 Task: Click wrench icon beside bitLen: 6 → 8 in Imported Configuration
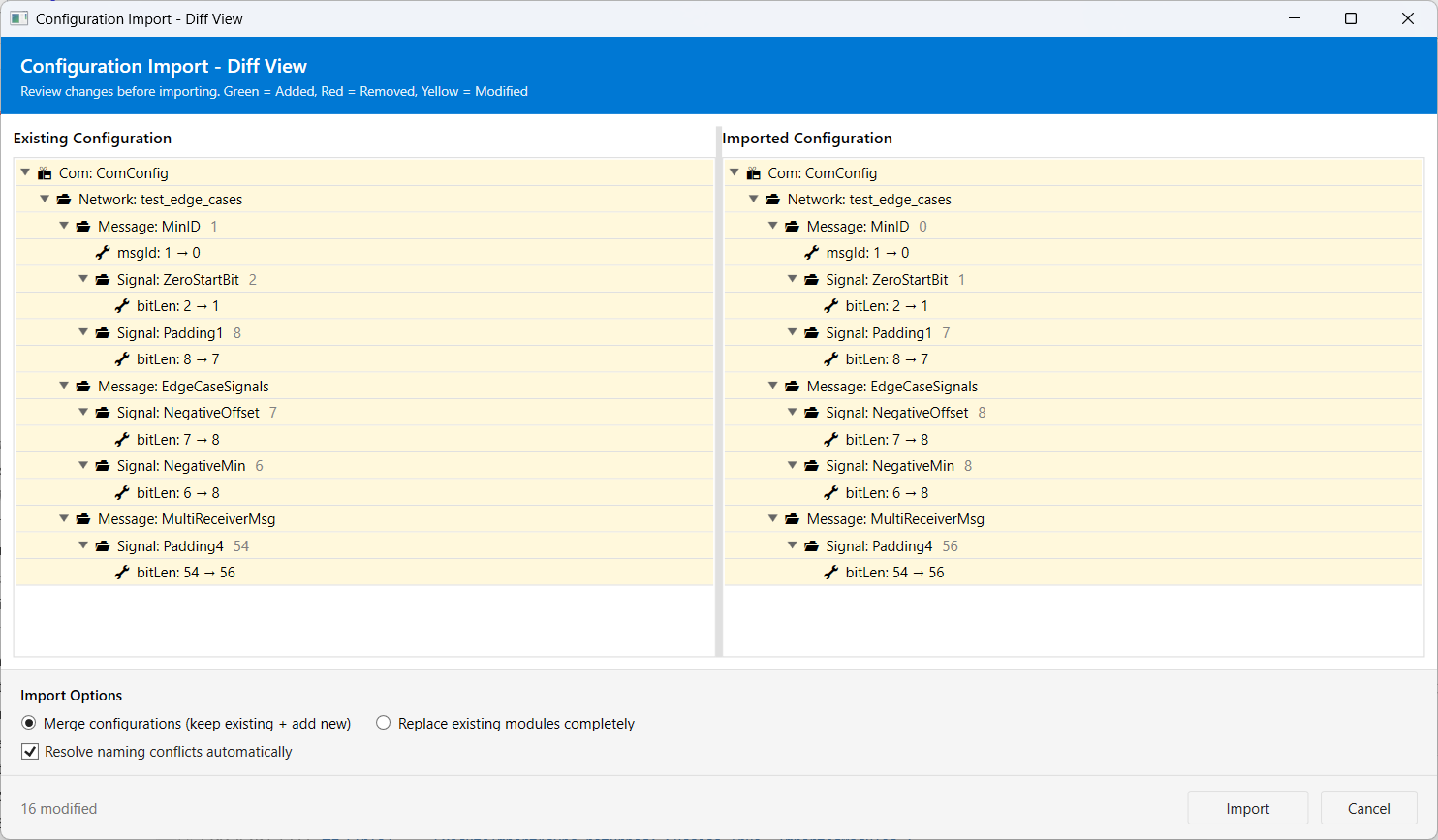pyautogui.click(x=831, y=493)
